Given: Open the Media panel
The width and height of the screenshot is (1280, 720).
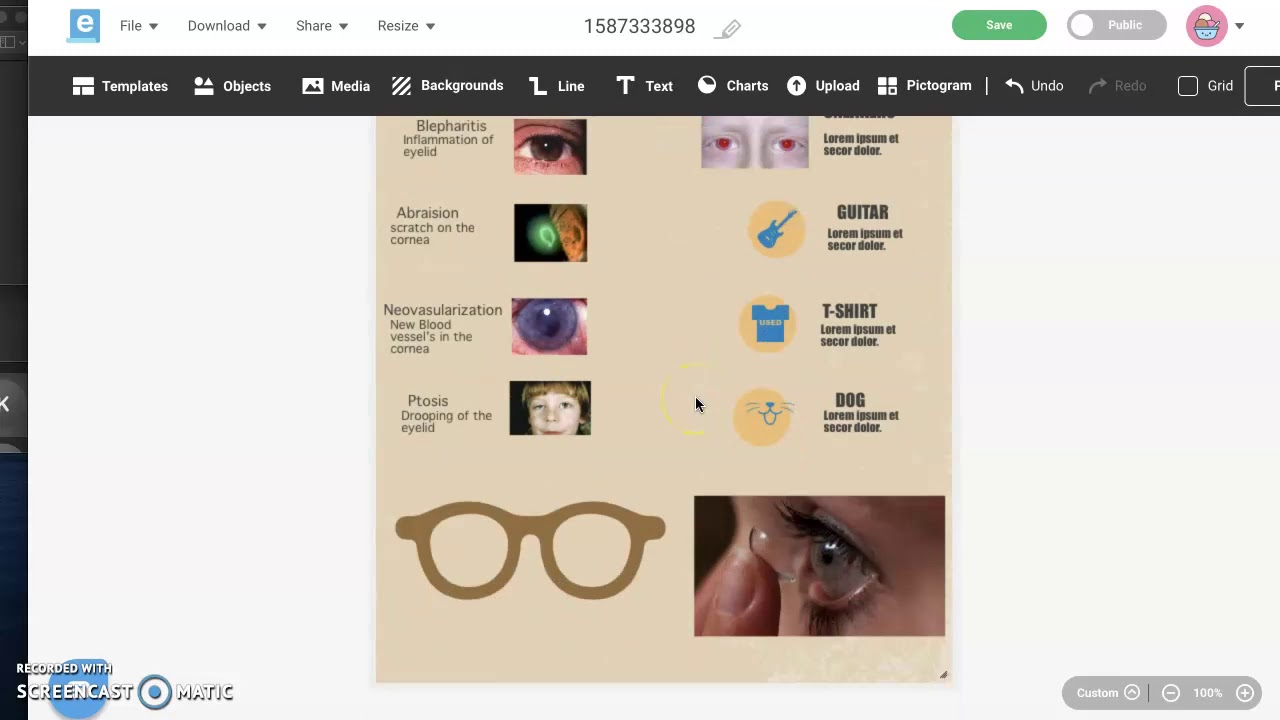Looking at the screenshot, I should pos(336,86).
